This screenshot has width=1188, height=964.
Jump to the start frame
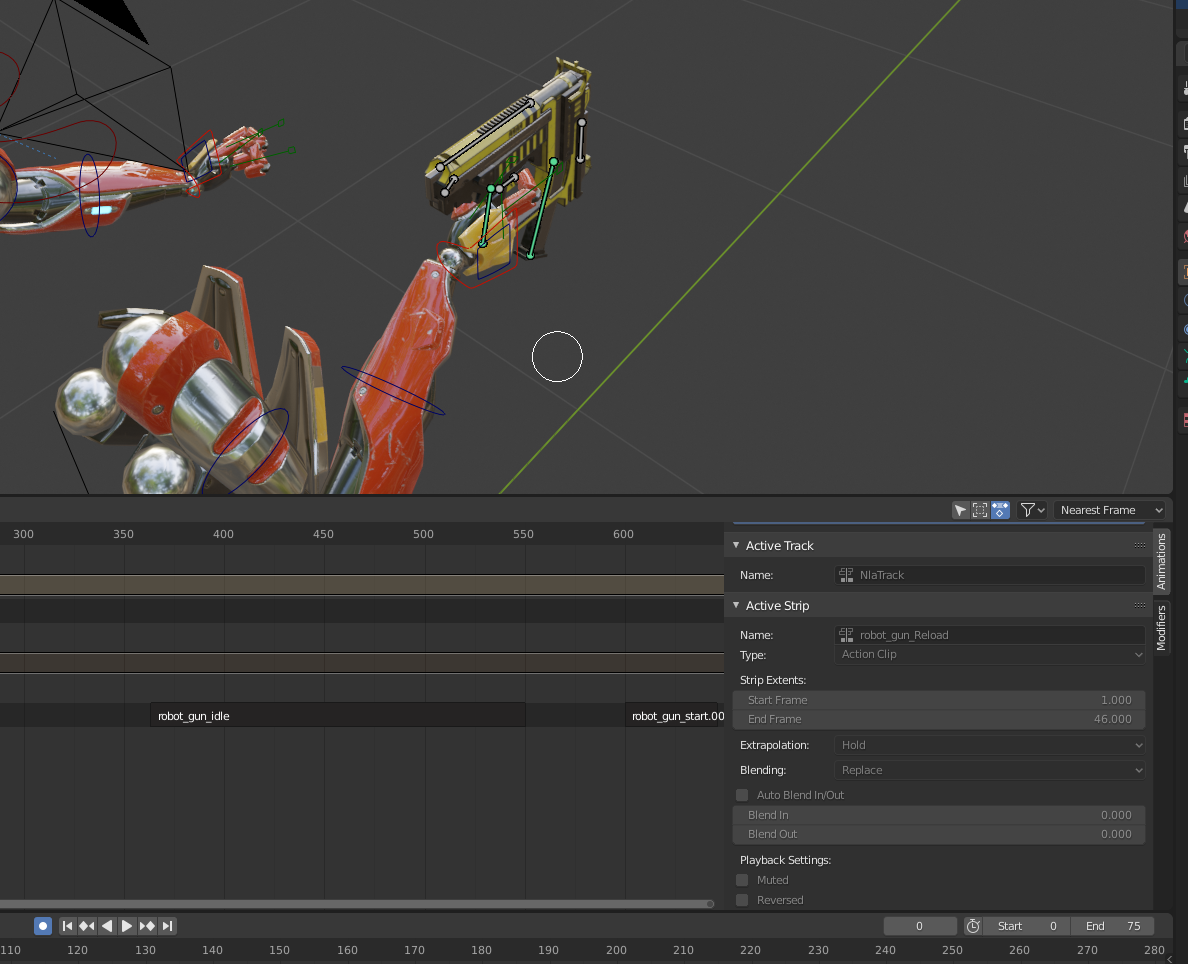click(x=68, y=926)
